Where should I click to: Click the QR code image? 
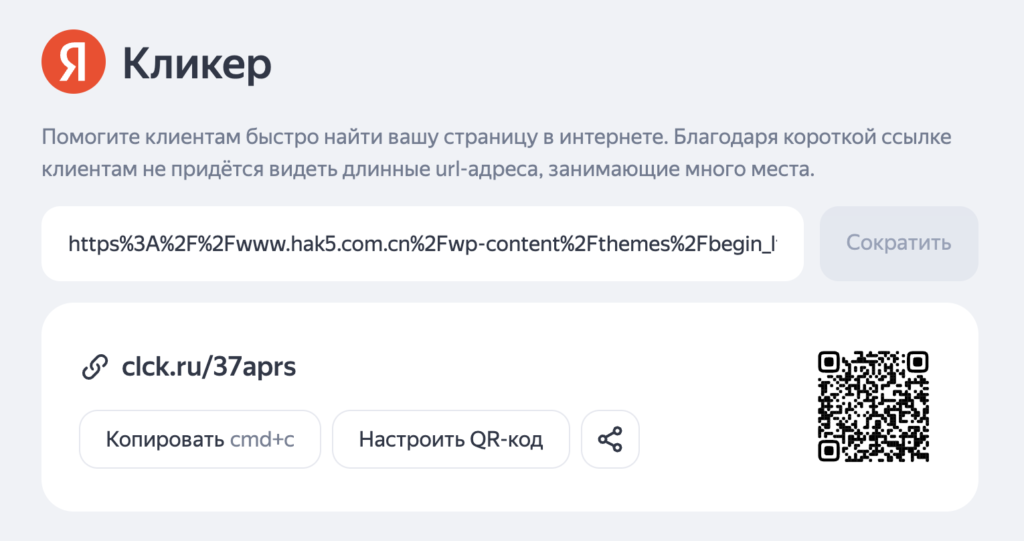873,406
